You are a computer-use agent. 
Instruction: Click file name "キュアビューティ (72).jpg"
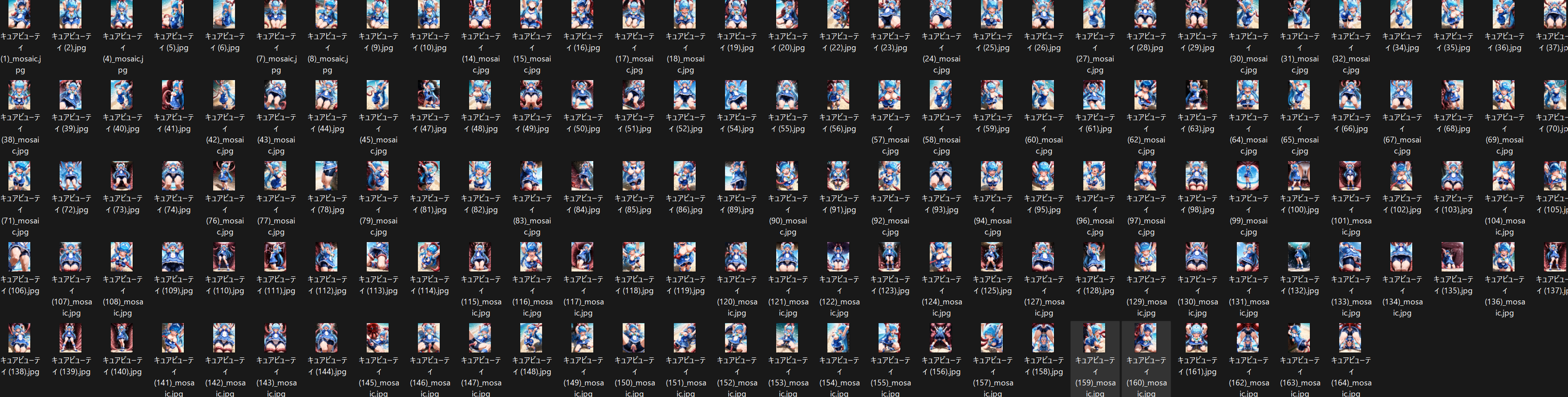coord(71,204)
